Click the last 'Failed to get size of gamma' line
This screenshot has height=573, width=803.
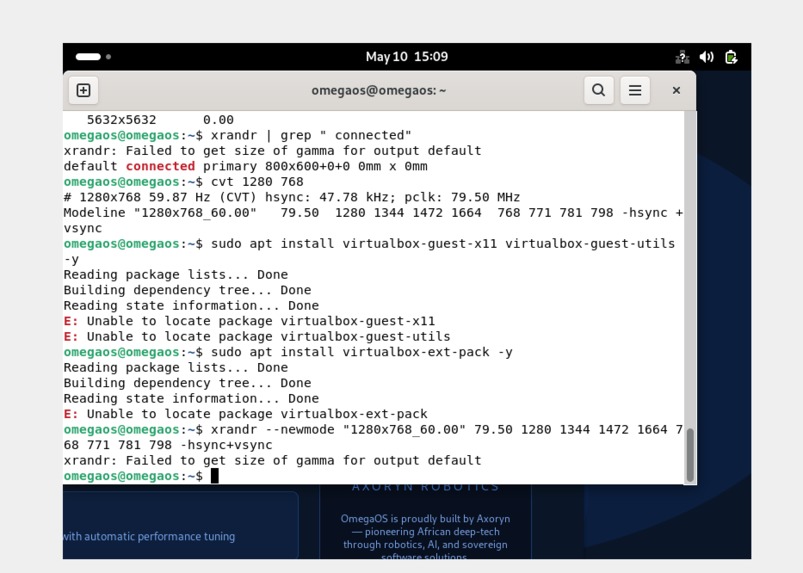(272, 460)
